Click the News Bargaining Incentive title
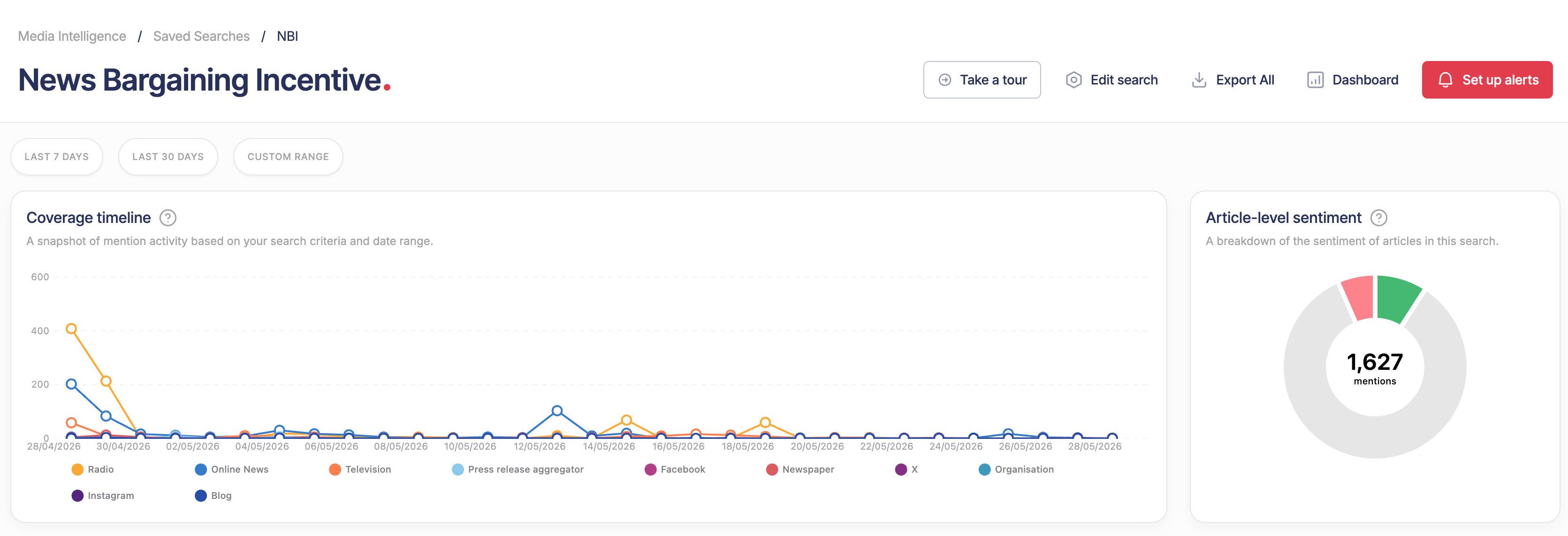The image size is (1568, 536). (x=204, y=80)
